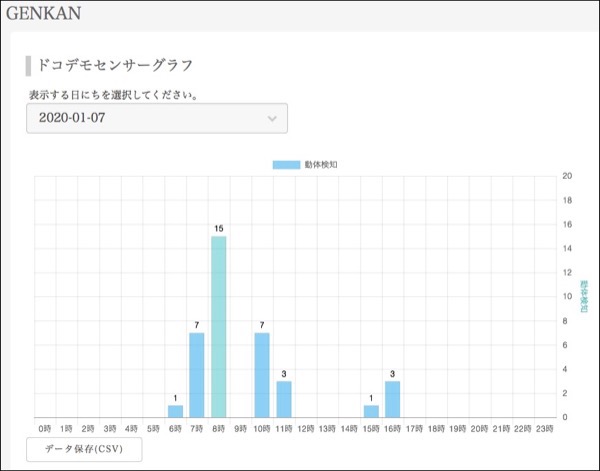Click the 12時 label on the x-axis

pyautogui.click(x=306, y=428)
